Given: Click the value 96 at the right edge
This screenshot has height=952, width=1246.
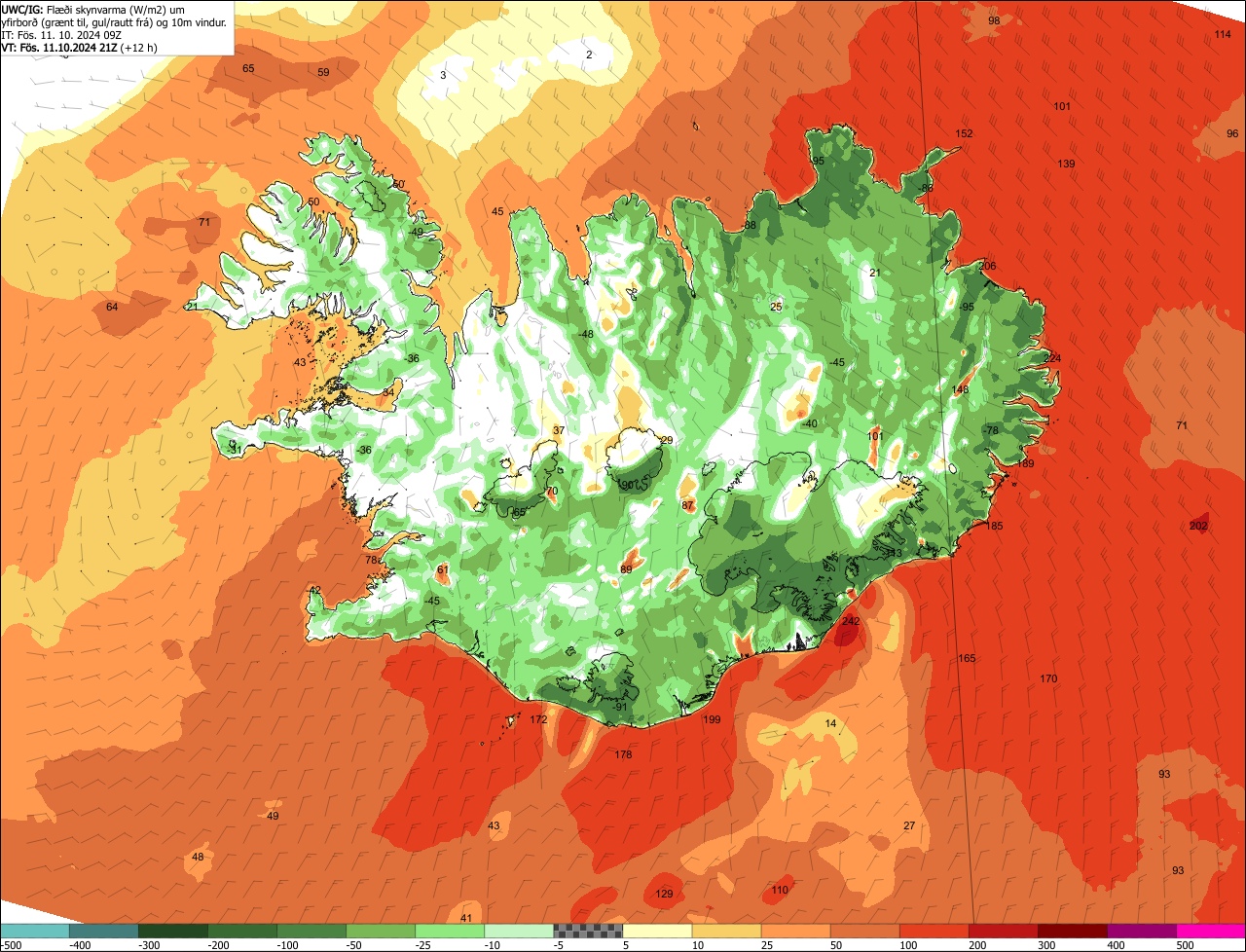Looking at the screenshot, I should click(1232, 134).
